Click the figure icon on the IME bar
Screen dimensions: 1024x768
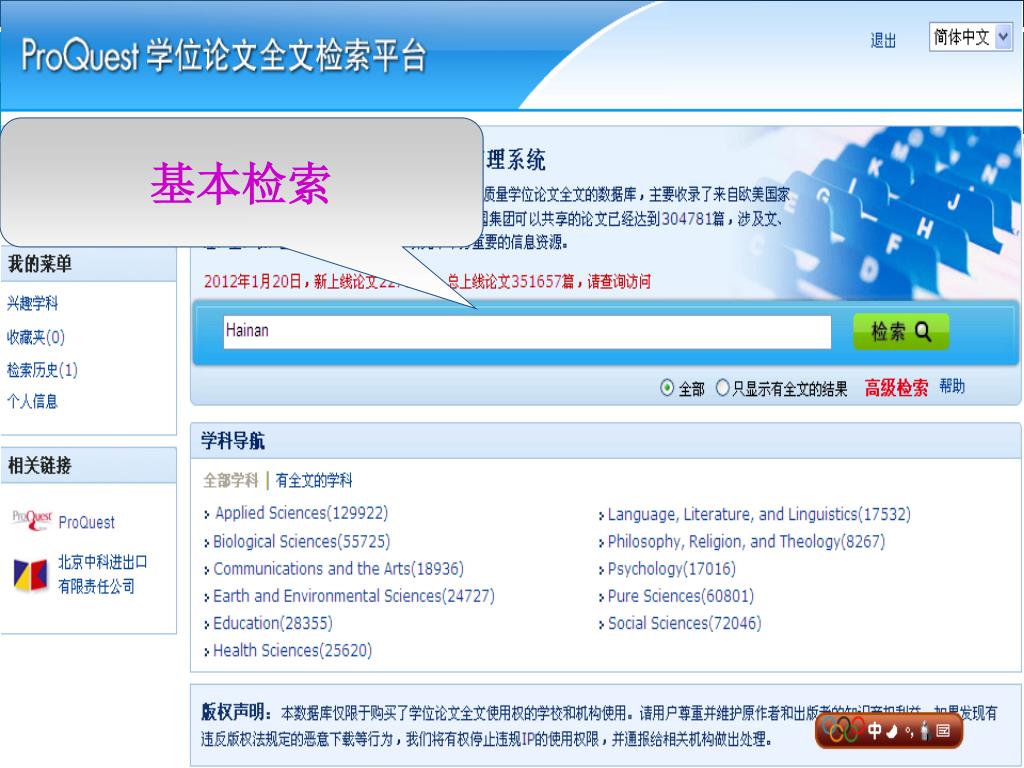coord(924,730)
